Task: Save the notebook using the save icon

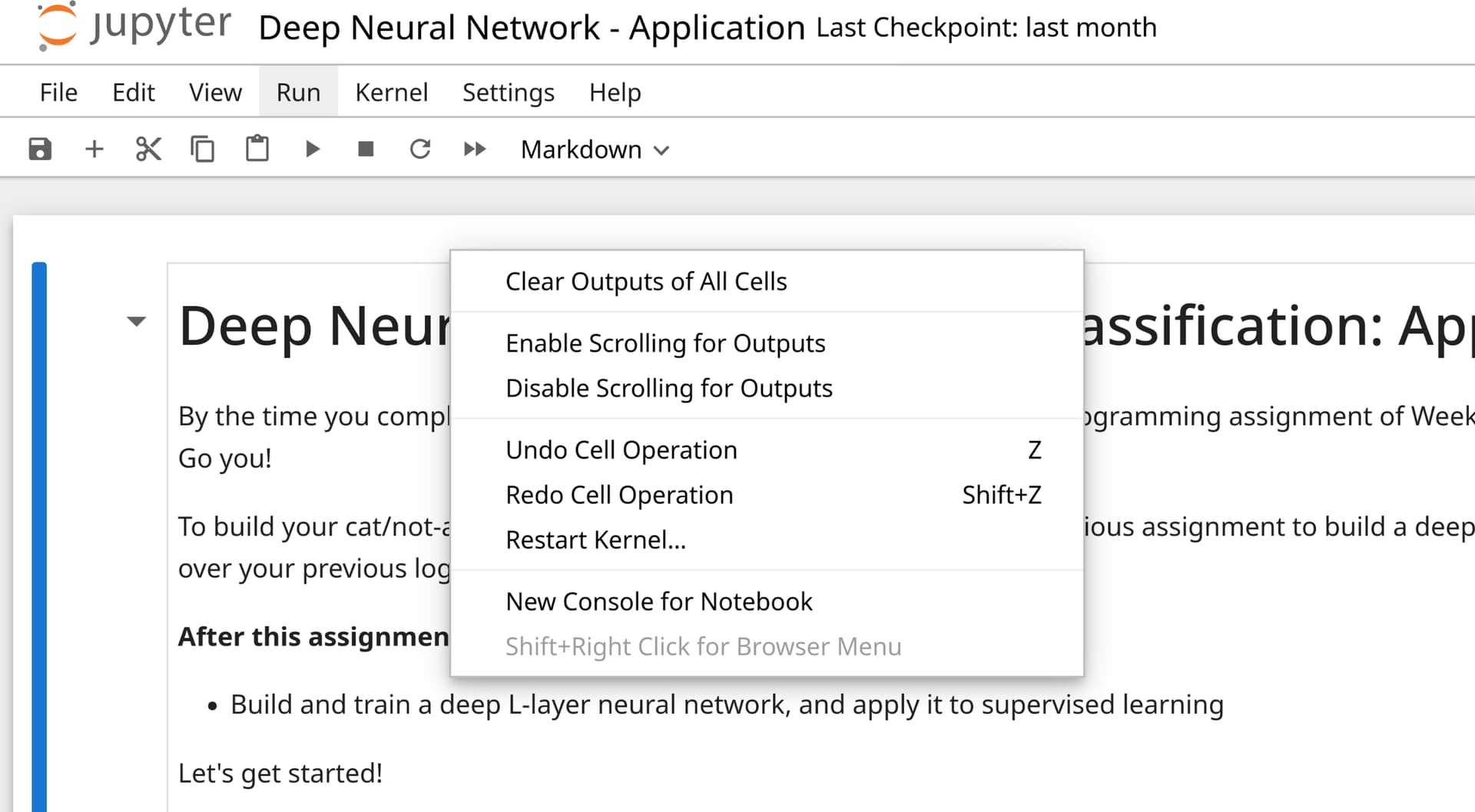Action: click(x=39, y=148)
